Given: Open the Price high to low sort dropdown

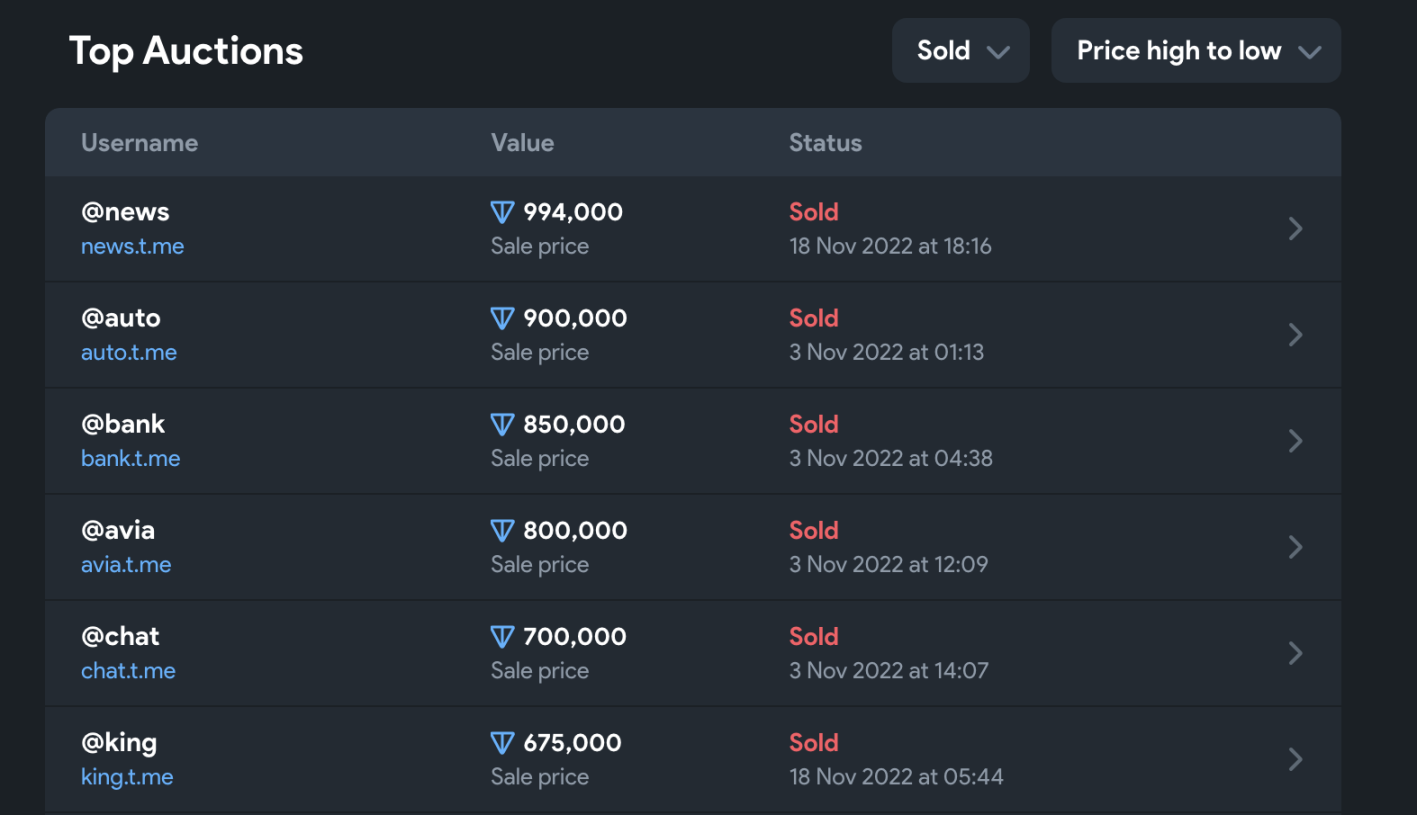Looking at the screenshot, I should [1196, 50].
